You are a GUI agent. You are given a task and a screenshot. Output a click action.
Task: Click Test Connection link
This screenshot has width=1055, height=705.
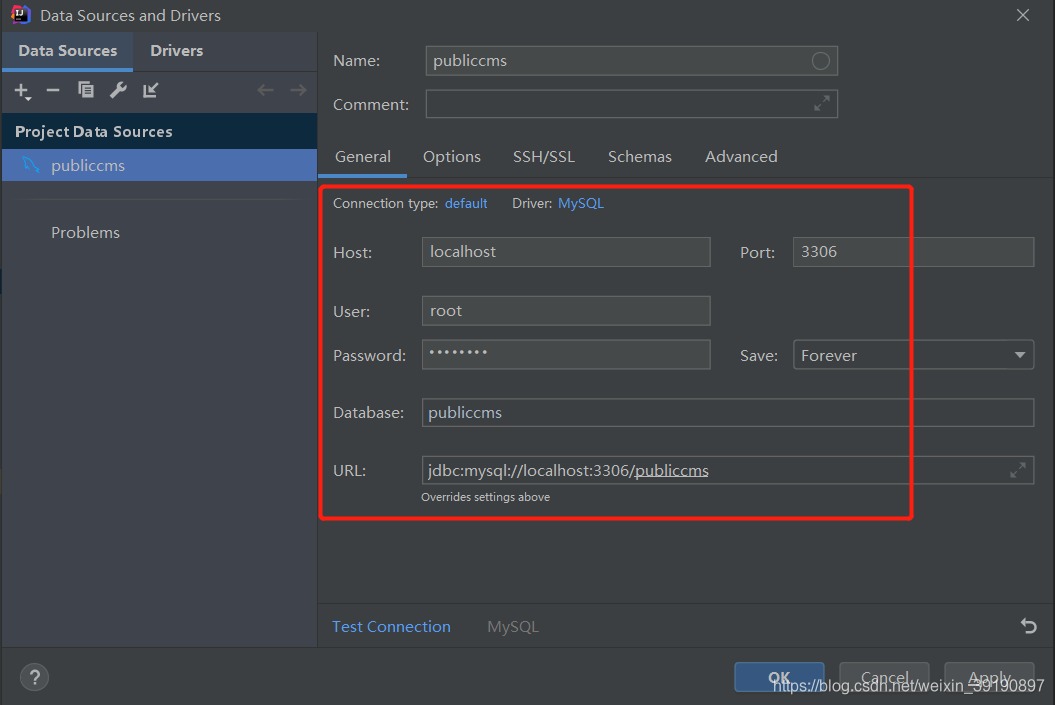pos(391,626)
